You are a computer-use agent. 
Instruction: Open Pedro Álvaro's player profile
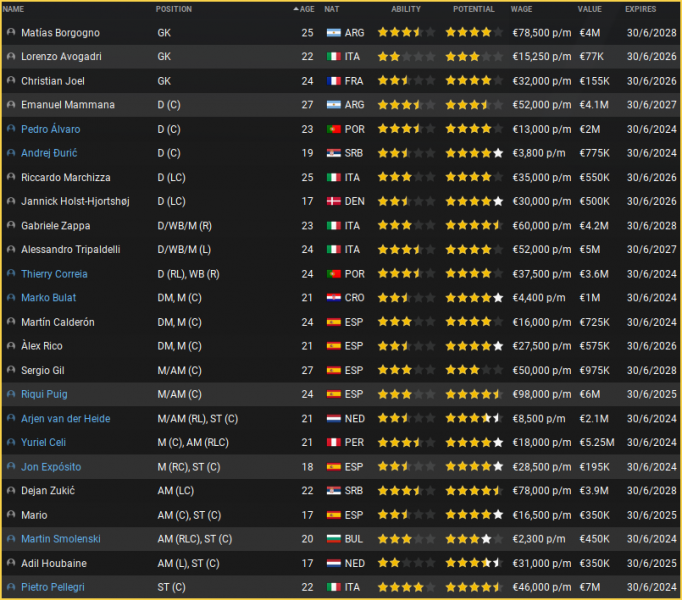pos(51,129)
